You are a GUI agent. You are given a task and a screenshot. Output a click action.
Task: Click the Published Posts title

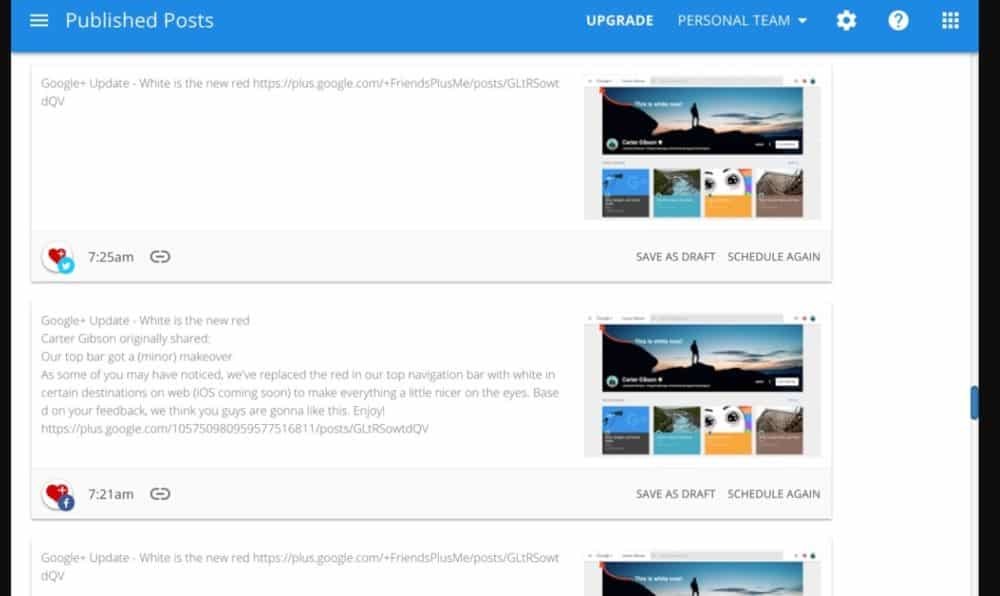pos(139,20)
